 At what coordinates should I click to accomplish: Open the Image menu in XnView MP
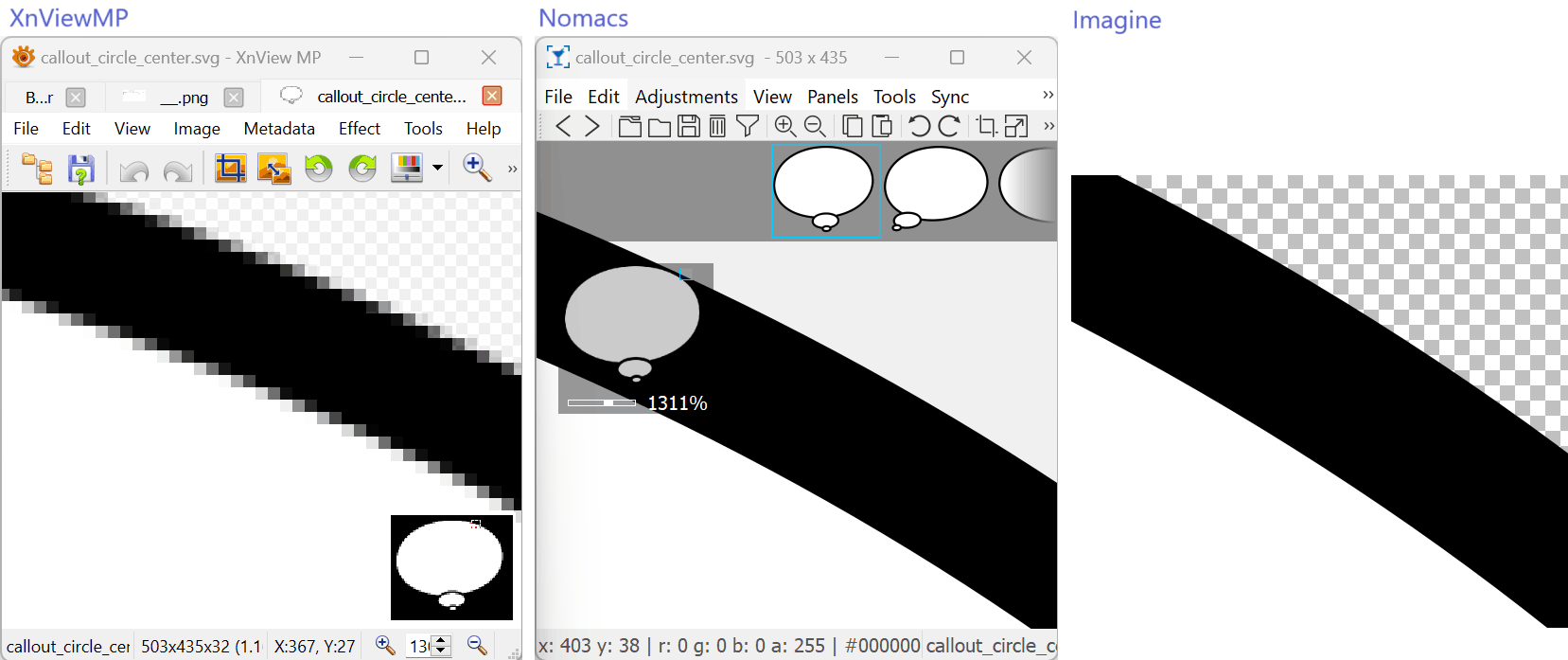coord(197,129)
